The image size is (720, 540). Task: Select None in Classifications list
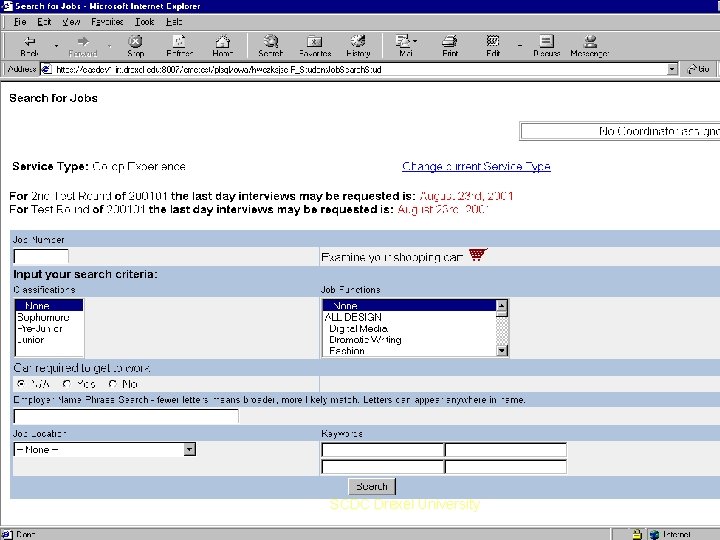tap(49, 305)
